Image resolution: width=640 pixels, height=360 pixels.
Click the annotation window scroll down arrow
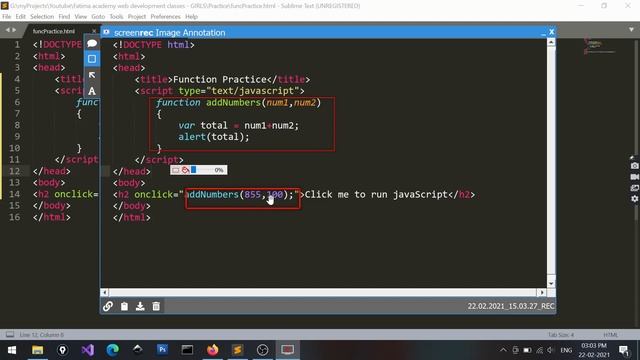[551, 284]
